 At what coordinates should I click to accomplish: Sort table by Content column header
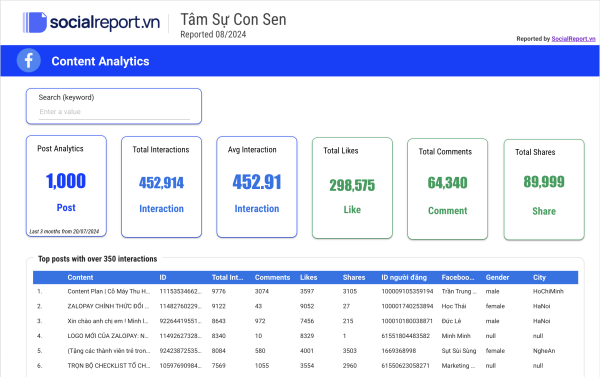tap(80, 277)
